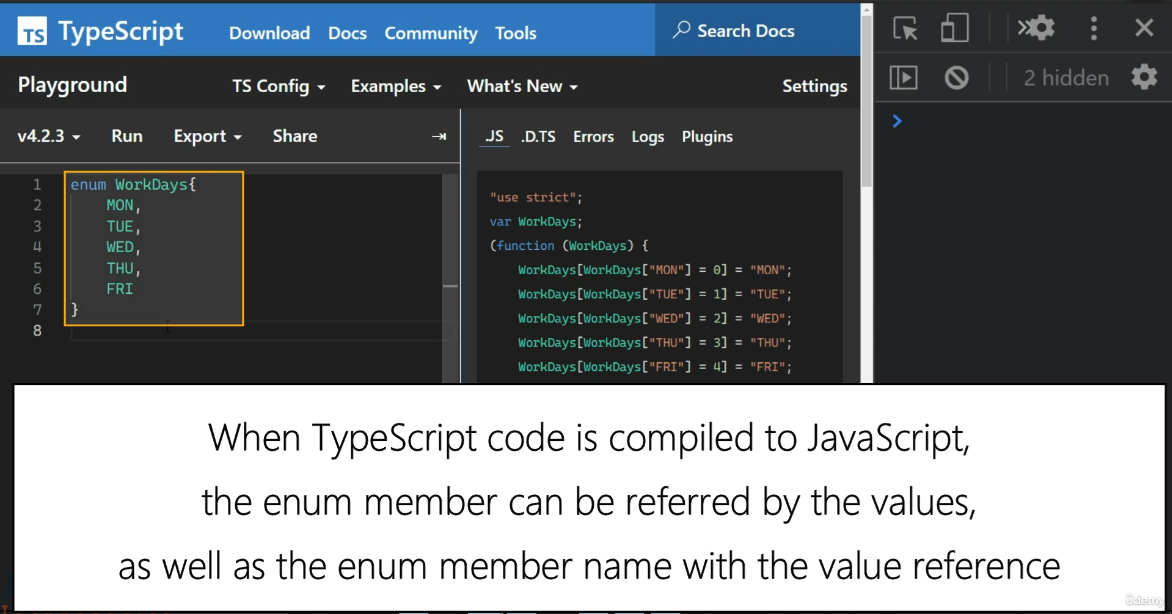Open the DevTools three-dot menu
This screenshot has width=1172, height=614.
point(1094,28)
